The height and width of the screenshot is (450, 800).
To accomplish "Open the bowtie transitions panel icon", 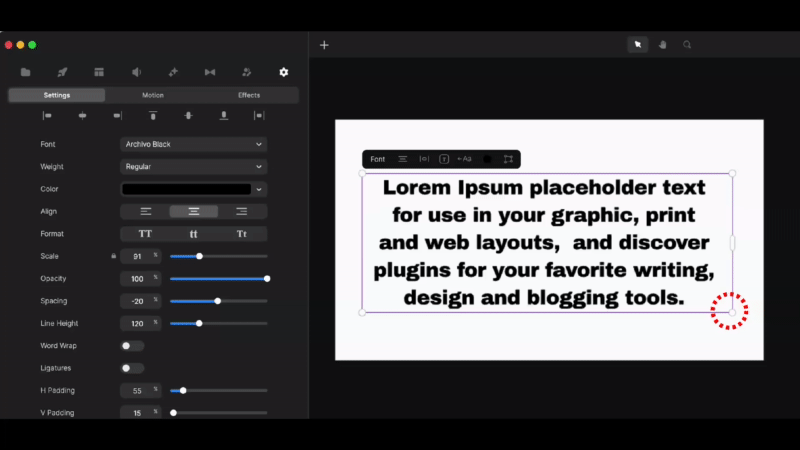I will pyautogui.click(x=210, y=72).
